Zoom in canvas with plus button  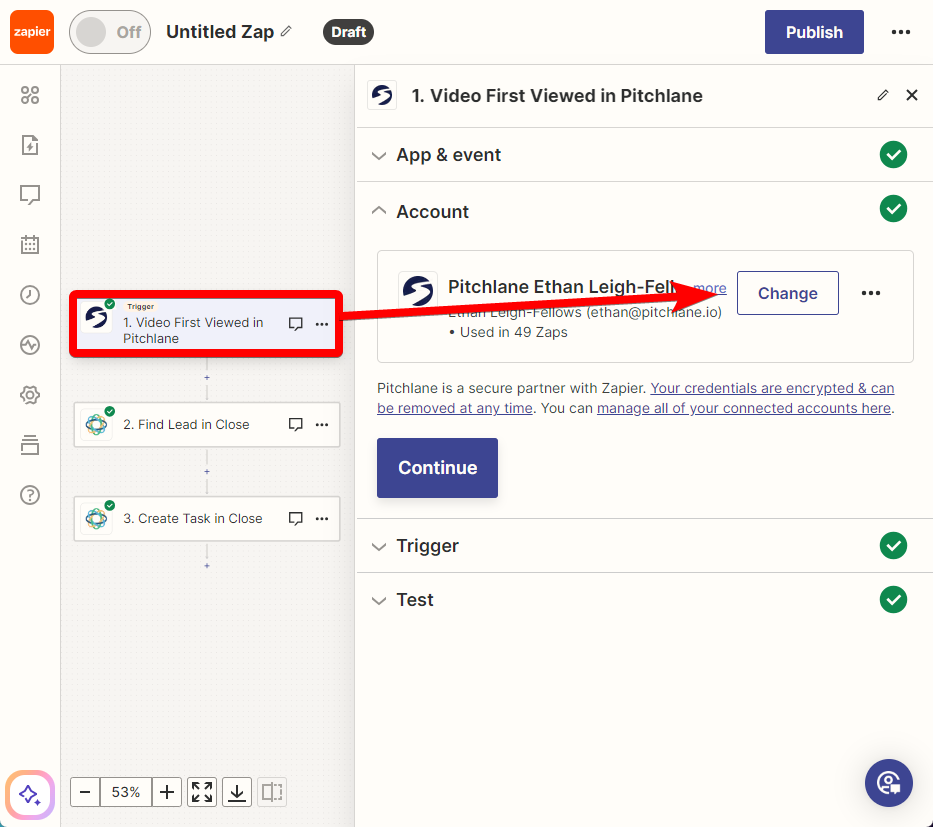click(x=167, y=792)
